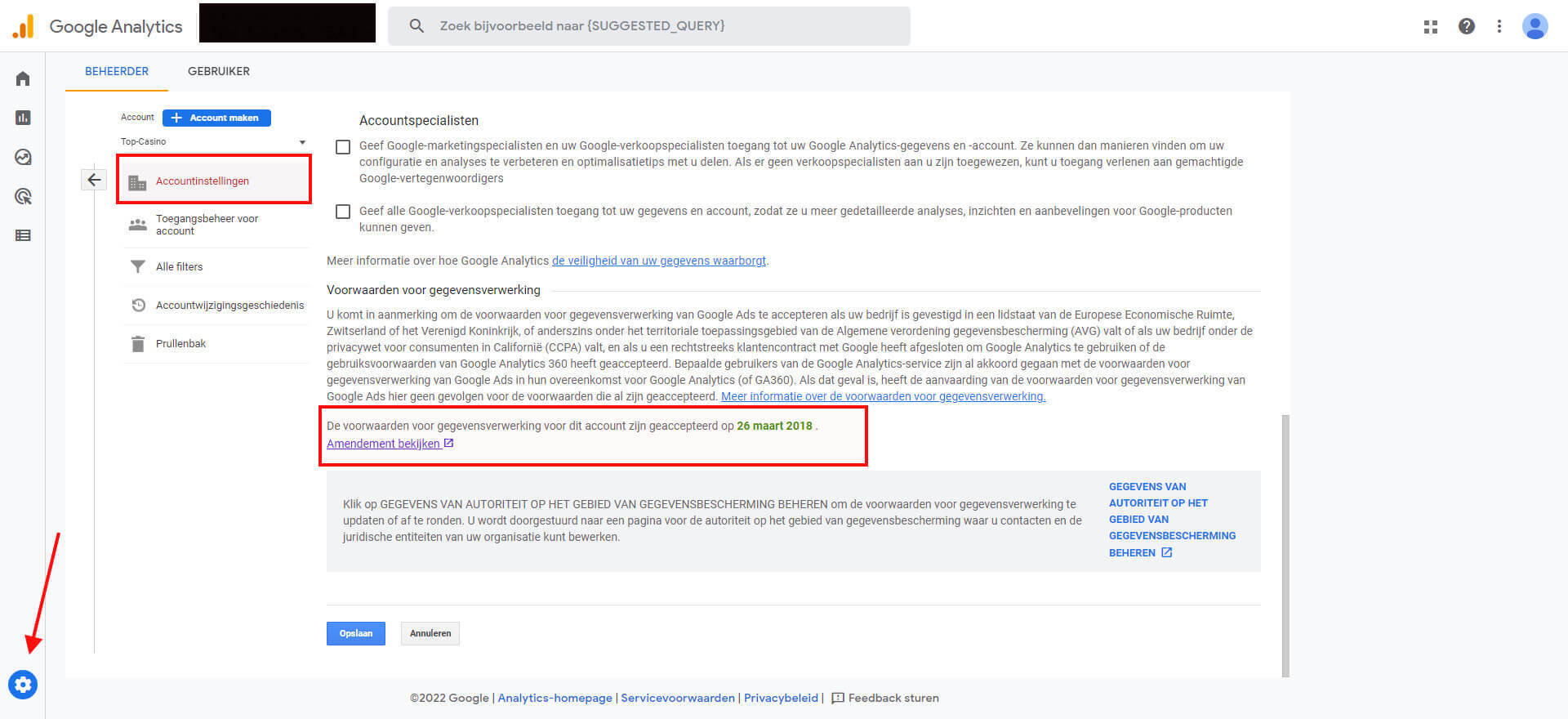Click the feedback icon next to Feedback sturen
This screenshot has width=1568, height=719.
[x=837, y=698]
